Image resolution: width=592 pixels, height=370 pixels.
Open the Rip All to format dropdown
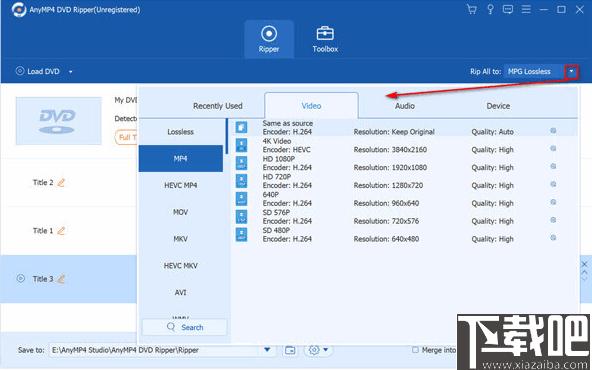point(571,71)
